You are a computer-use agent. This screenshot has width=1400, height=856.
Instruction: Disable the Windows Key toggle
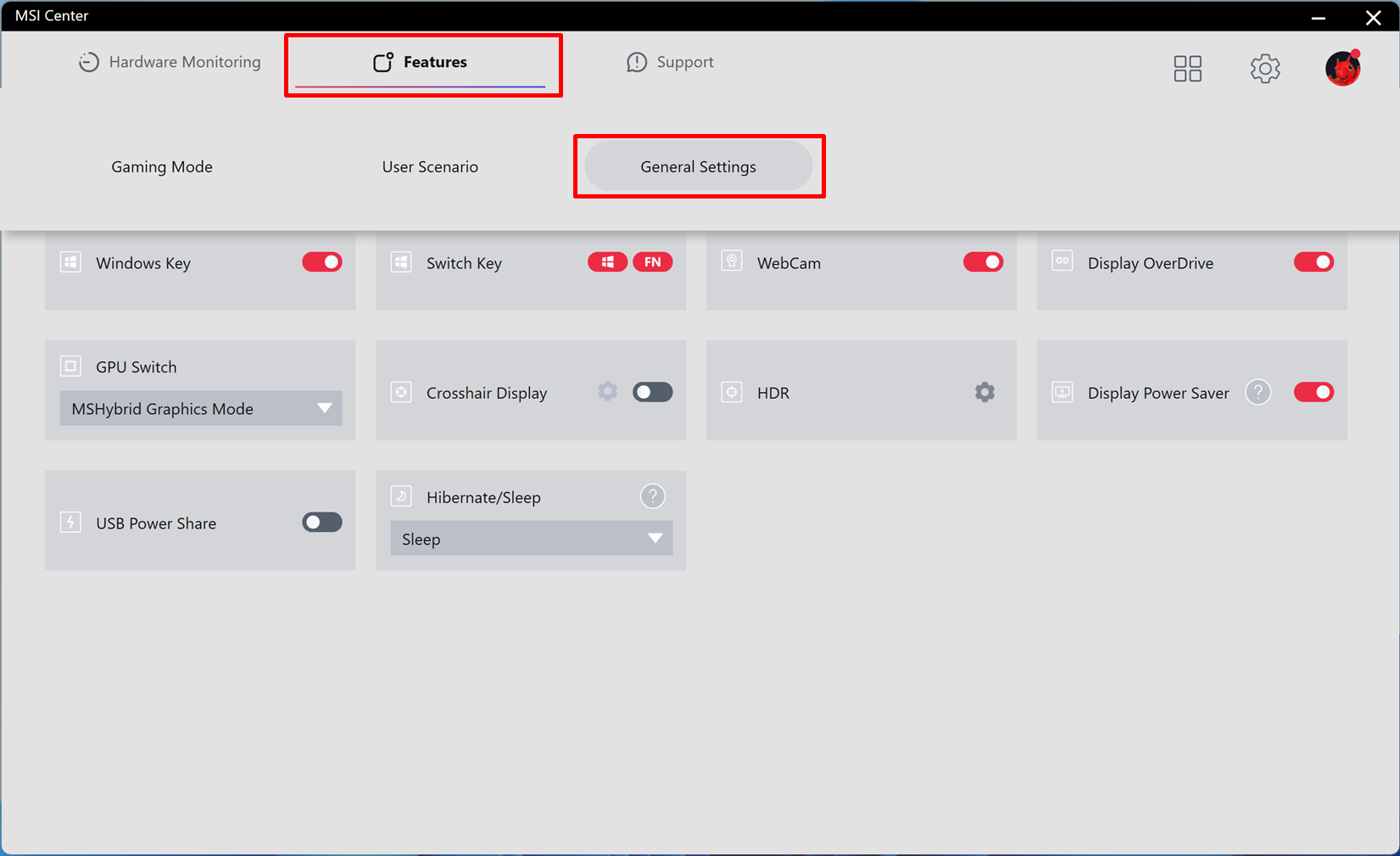pos(322,262)
